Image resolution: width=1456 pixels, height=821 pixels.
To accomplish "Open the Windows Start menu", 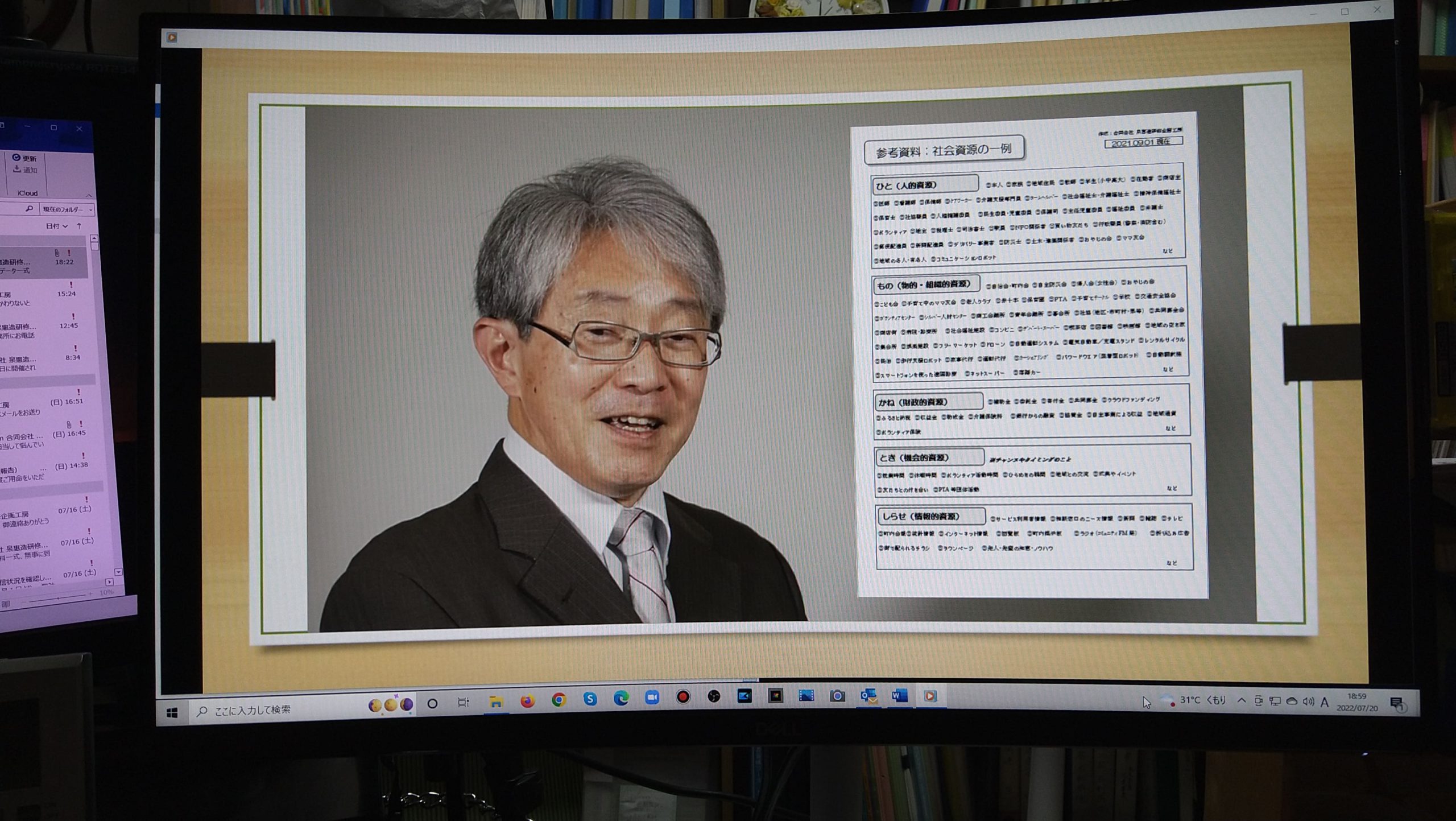I will (x=172, y=712).
